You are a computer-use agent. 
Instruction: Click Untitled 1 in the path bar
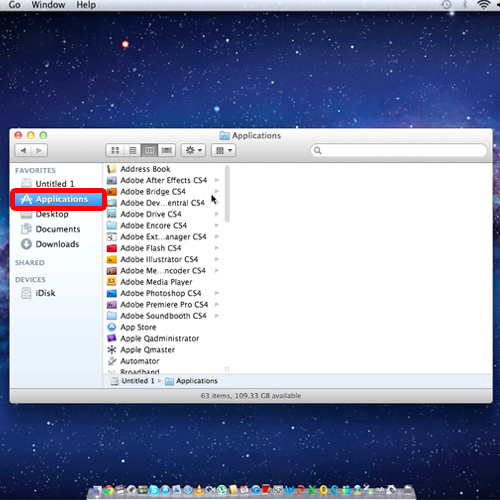(x=133, y=381)
